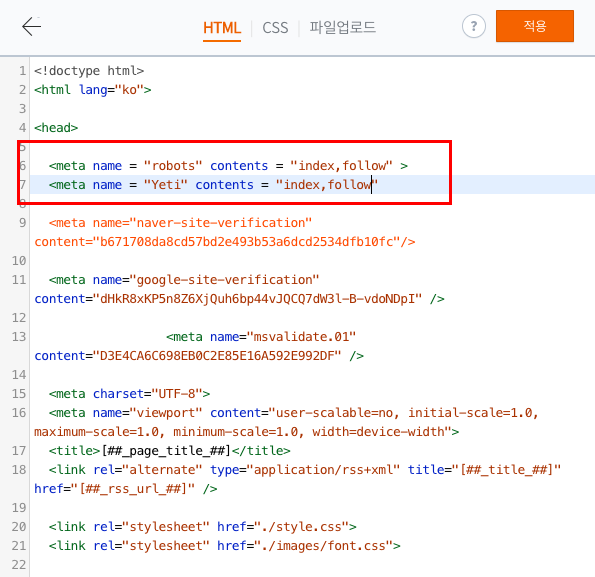Screen dimensions: 595x577
Task: Click line number 16 in gutter
Action: tap(19, 413)
